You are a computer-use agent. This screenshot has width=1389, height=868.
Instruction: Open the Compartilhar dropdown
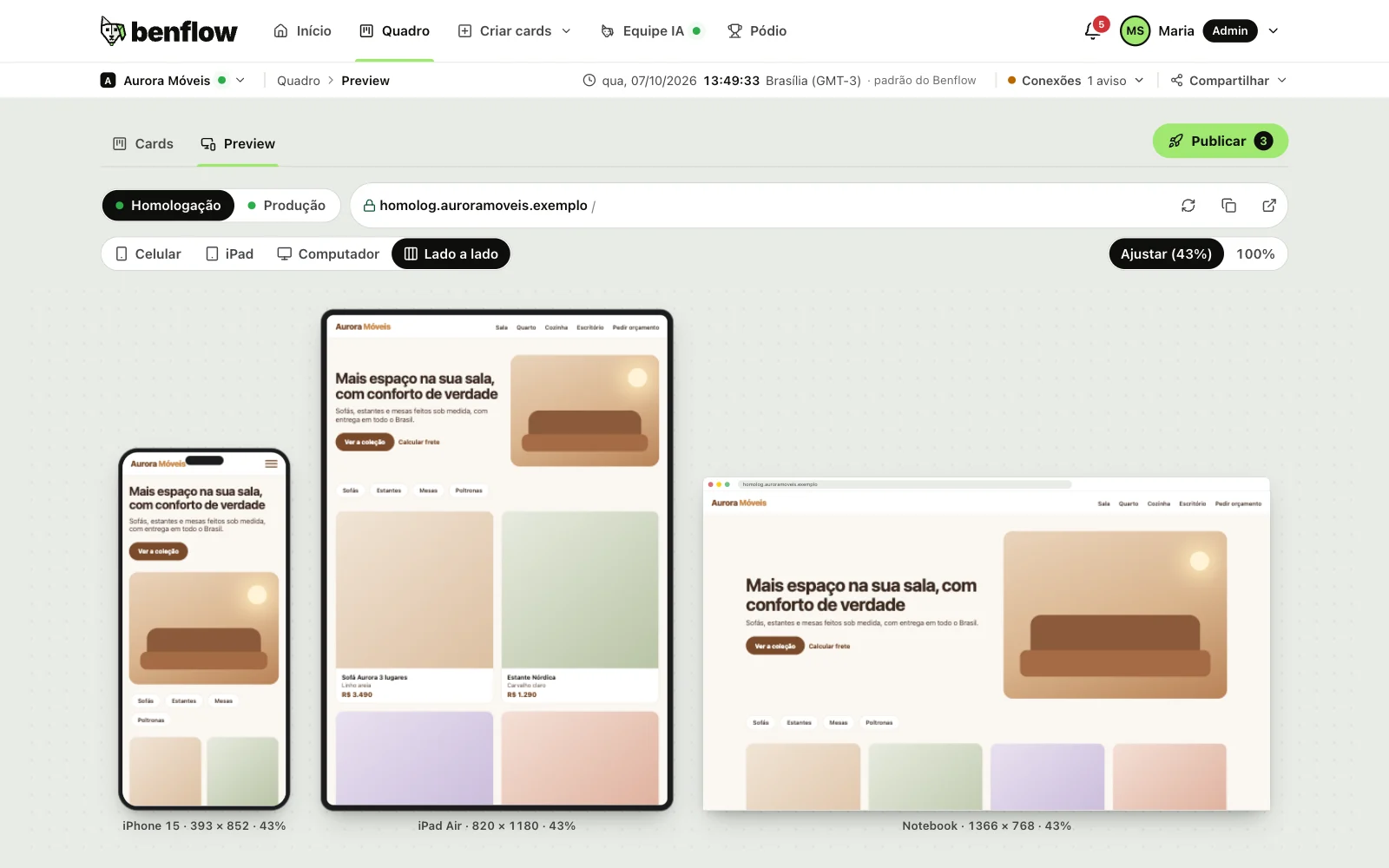point(1228,81)
